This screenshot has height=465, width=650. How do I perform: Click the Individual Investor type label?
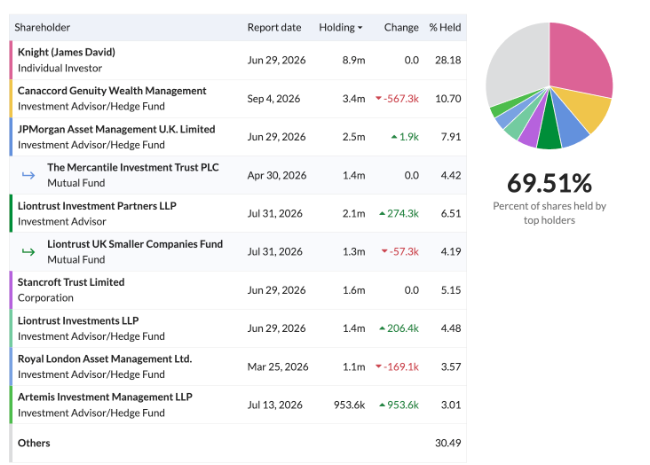[x=60, y=68]
